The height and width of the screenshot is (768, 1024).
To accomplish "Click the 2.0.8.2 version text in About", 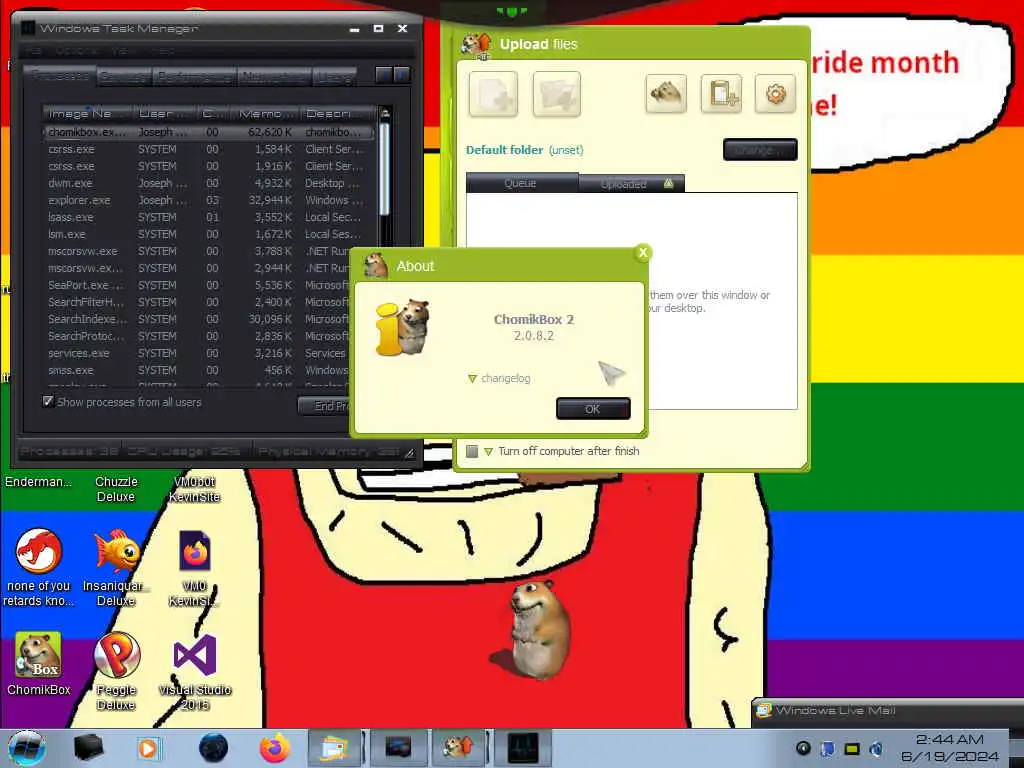I will [x=534, y=336].
